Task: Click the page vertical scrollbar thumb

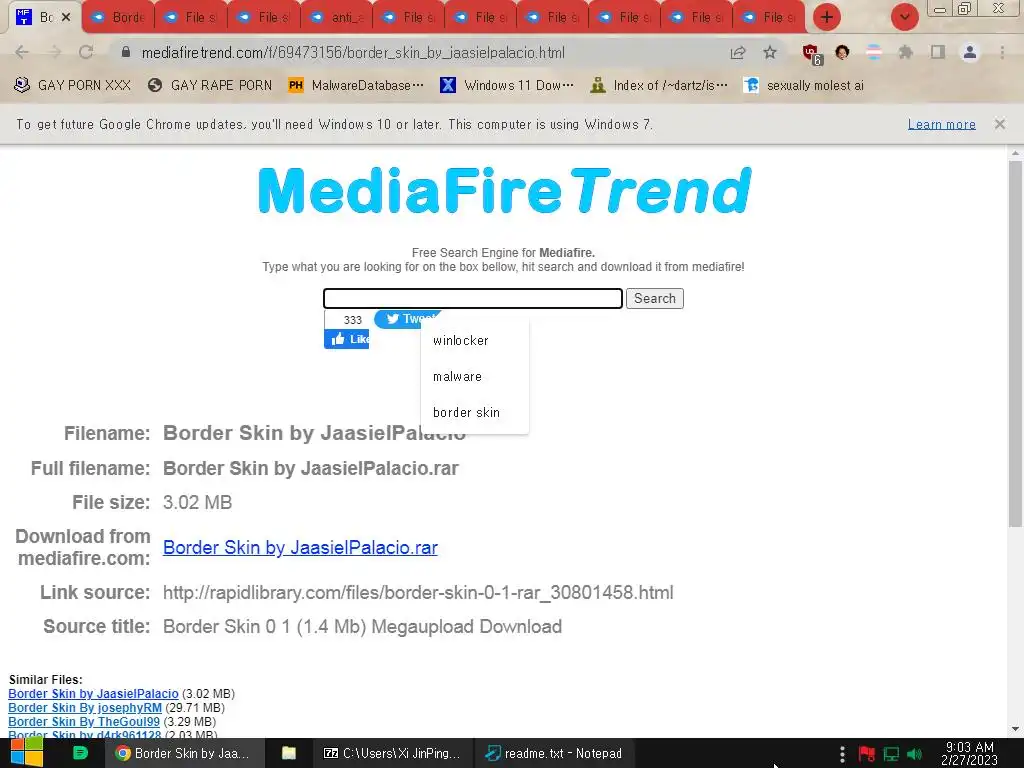Action: coord(1015,344)
